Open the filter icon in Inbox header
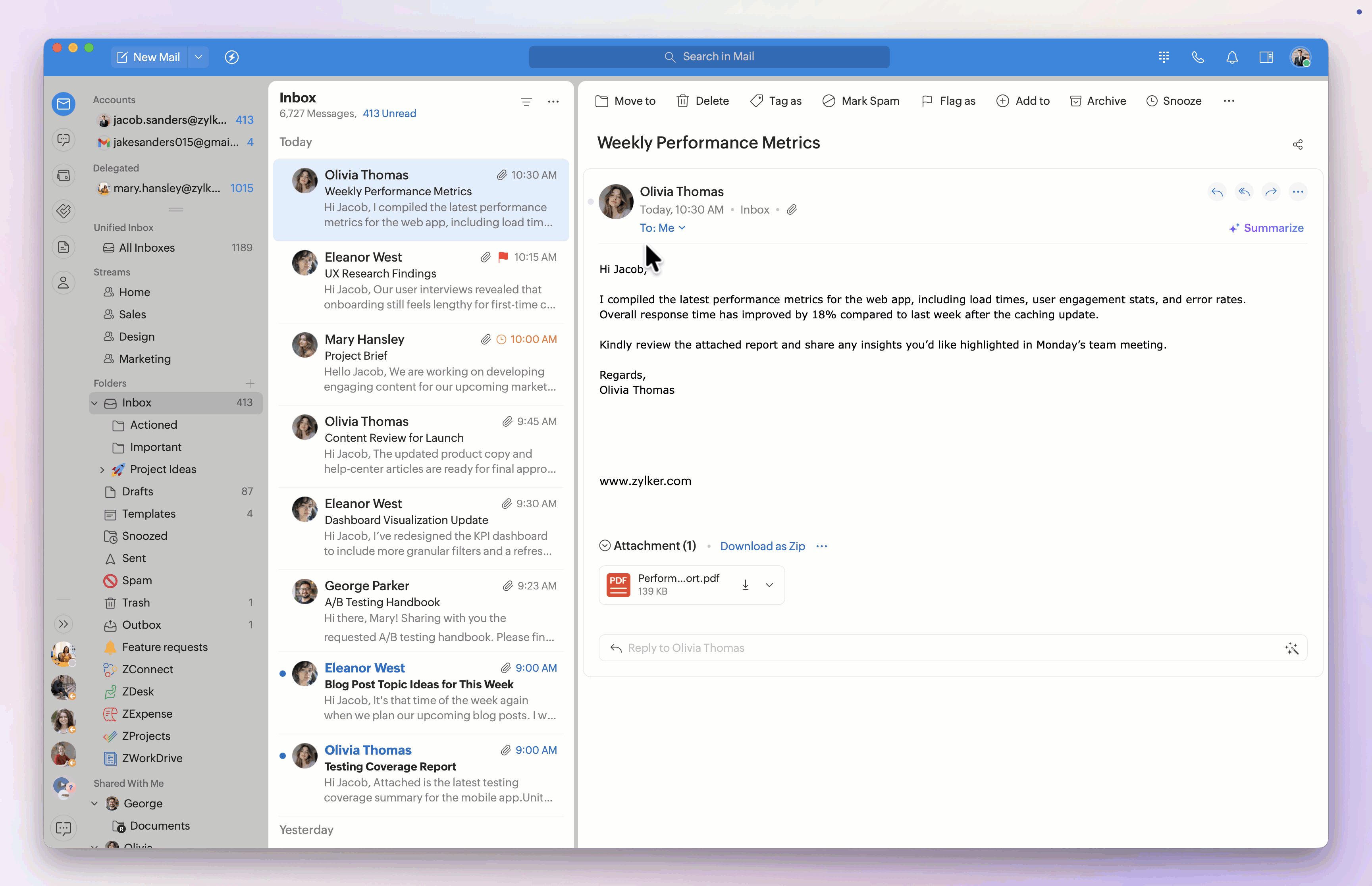 click(526, 102)
